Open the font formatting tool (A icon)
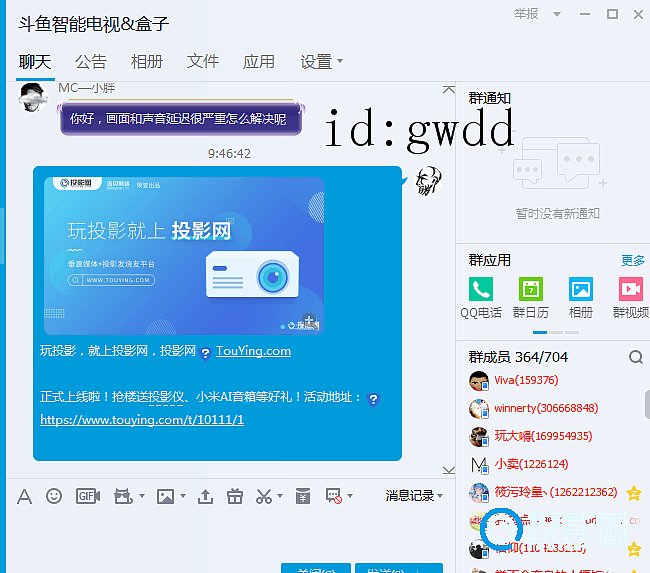 point(24,496)
